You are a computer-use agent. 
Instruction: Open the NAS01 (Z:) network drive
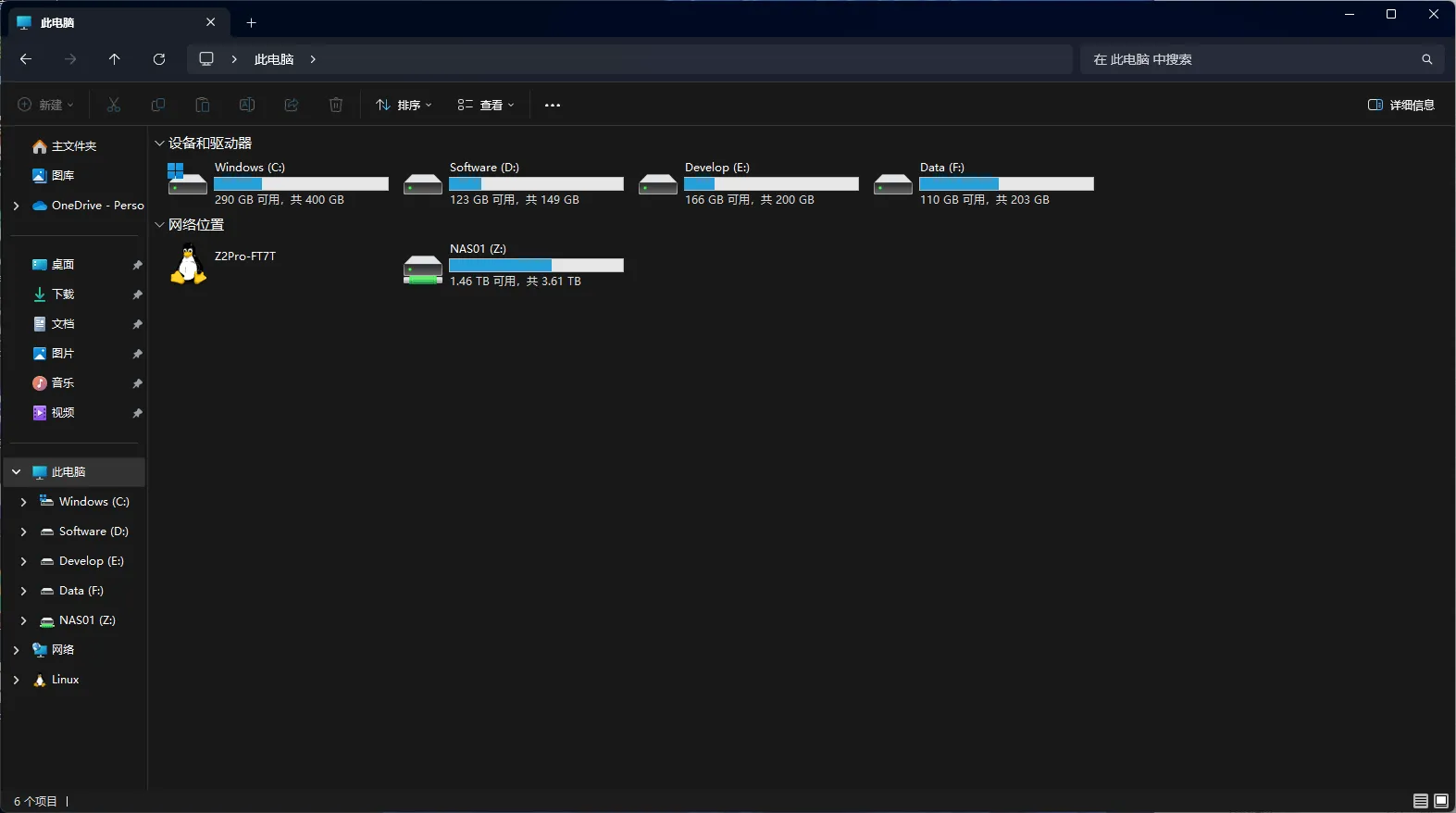pos(423,269)
